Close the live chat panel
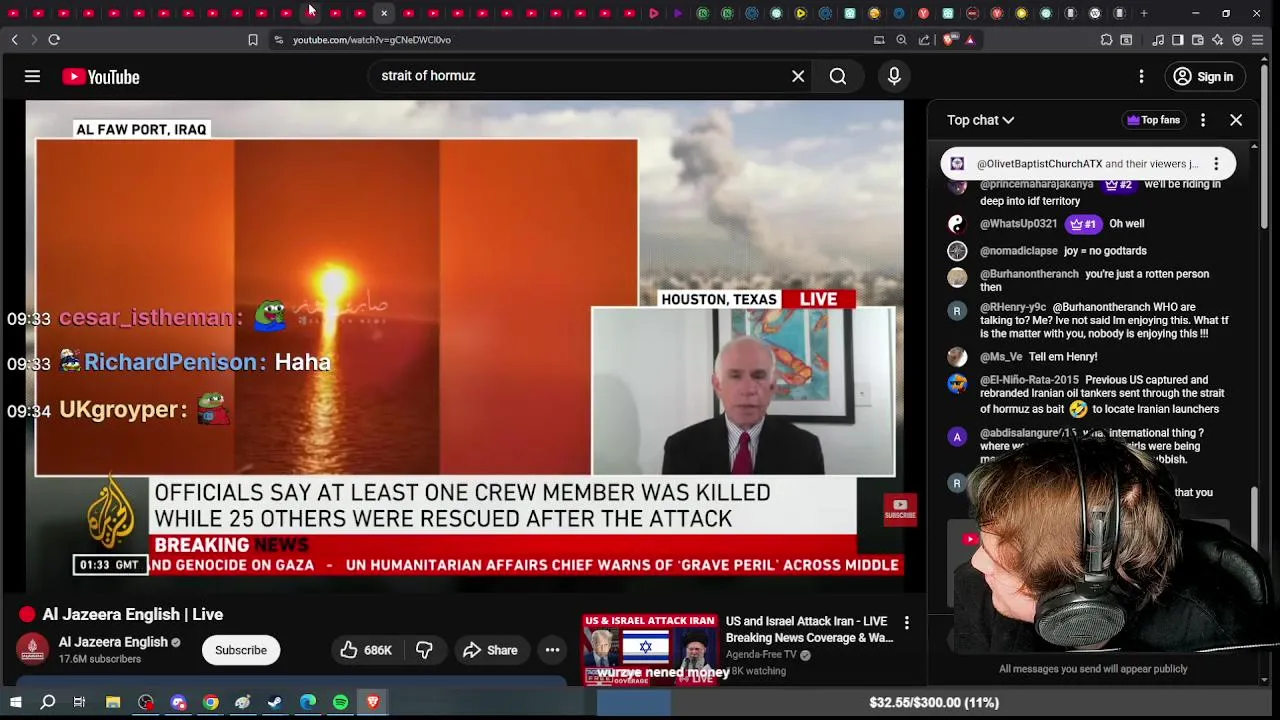Screen dimensions: 1280x720 (1236, 120)
